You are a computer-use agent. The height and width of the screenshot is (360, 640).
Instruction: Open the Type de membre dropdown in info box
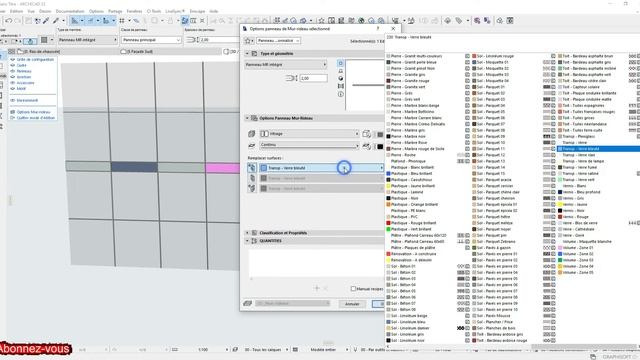pos(87,40)
